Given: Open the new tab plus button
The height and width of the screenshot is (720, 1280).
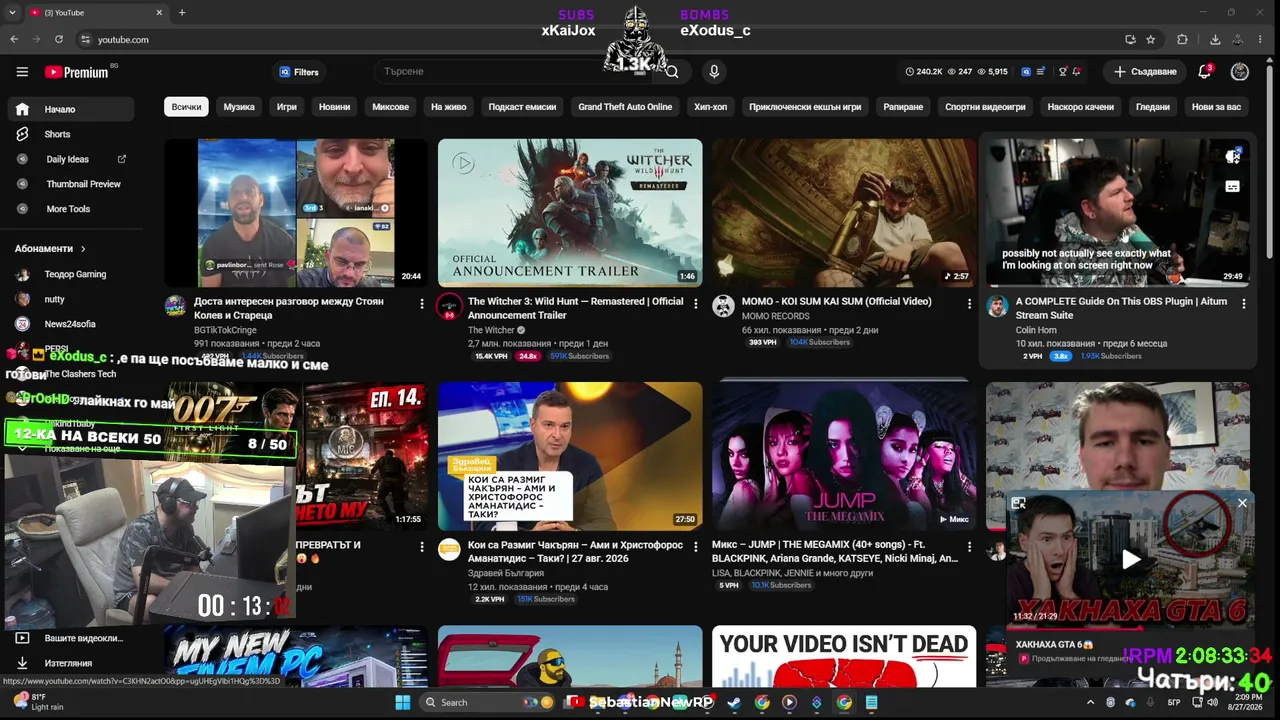Looking at the screenshot, I should click(181, 13).
